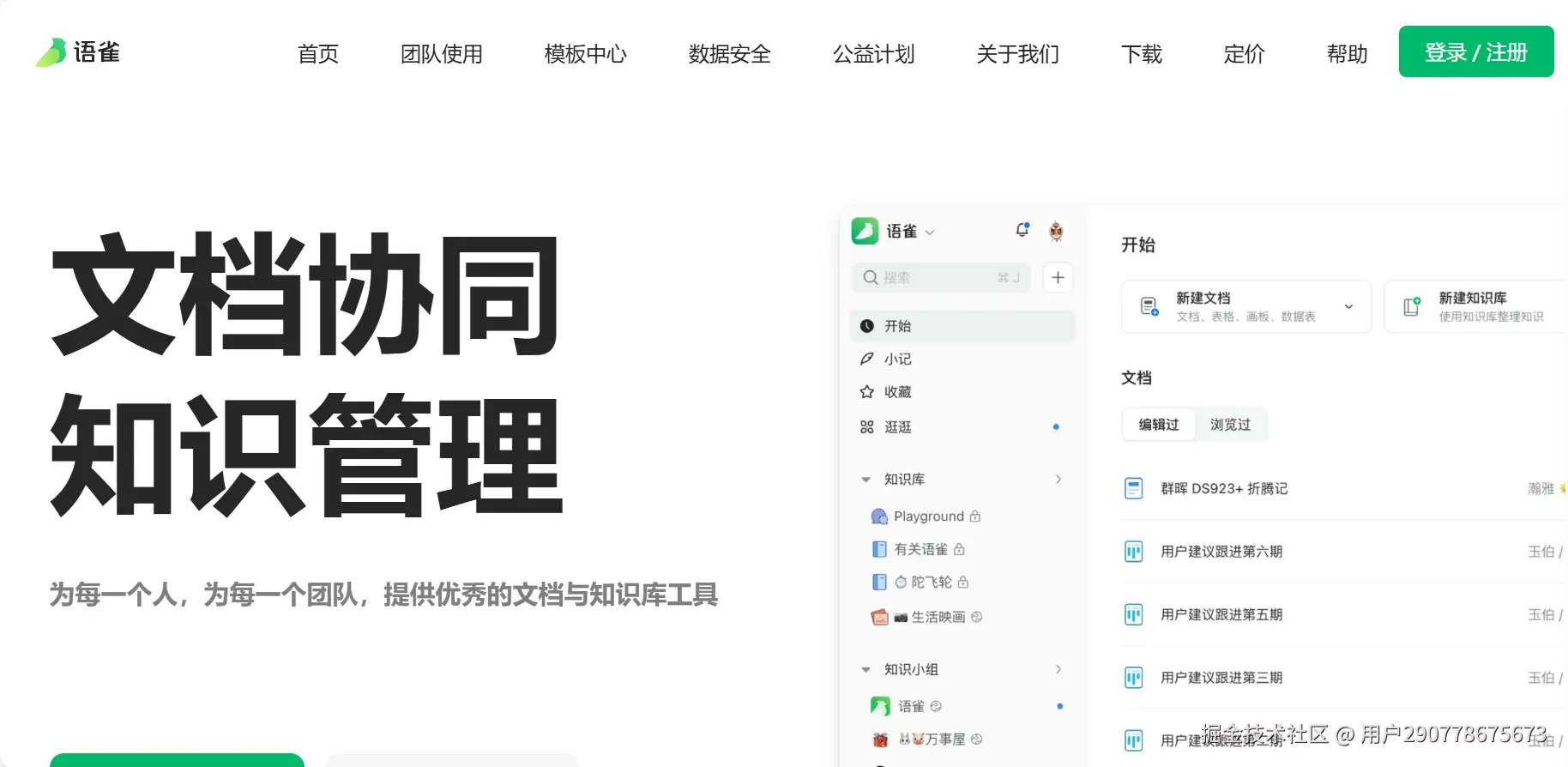Expand the 新建文档 dropdown arrow
Viewport: 1568px width, 767px height.
tap(1348, 306)
